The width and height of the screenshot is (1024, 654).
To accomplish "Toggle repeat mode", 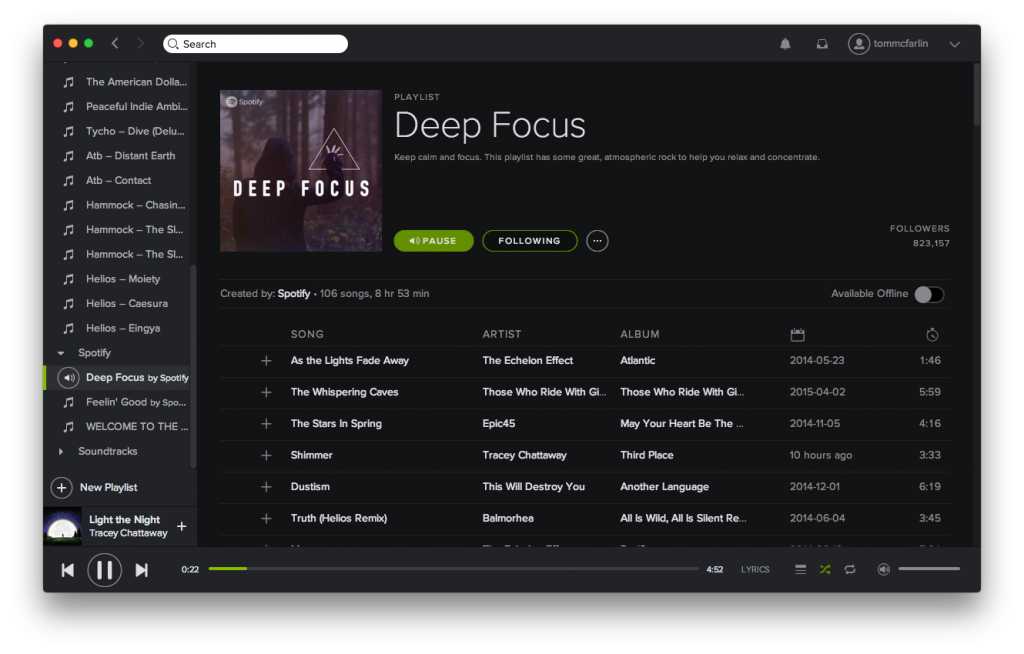I will point(850,570).
